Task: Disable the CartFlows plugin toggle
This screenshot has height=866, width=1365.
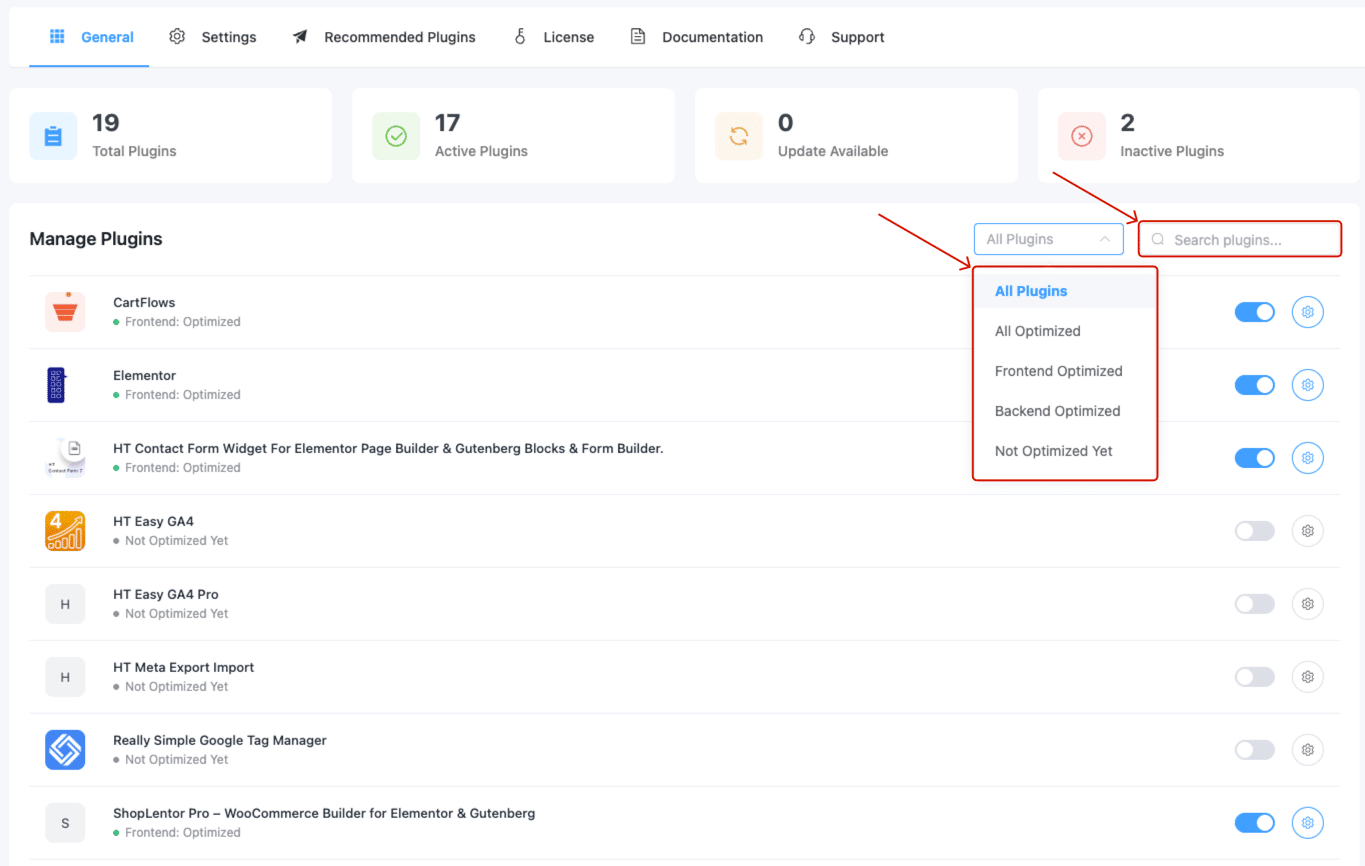Action: click(1254, 312)
